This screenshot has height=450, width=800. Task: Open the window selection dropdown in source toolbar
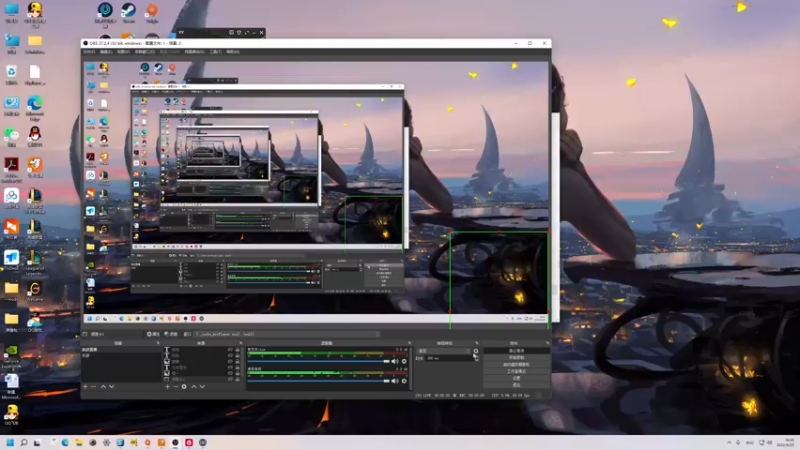pyautogui.click(x=287, y=334)
